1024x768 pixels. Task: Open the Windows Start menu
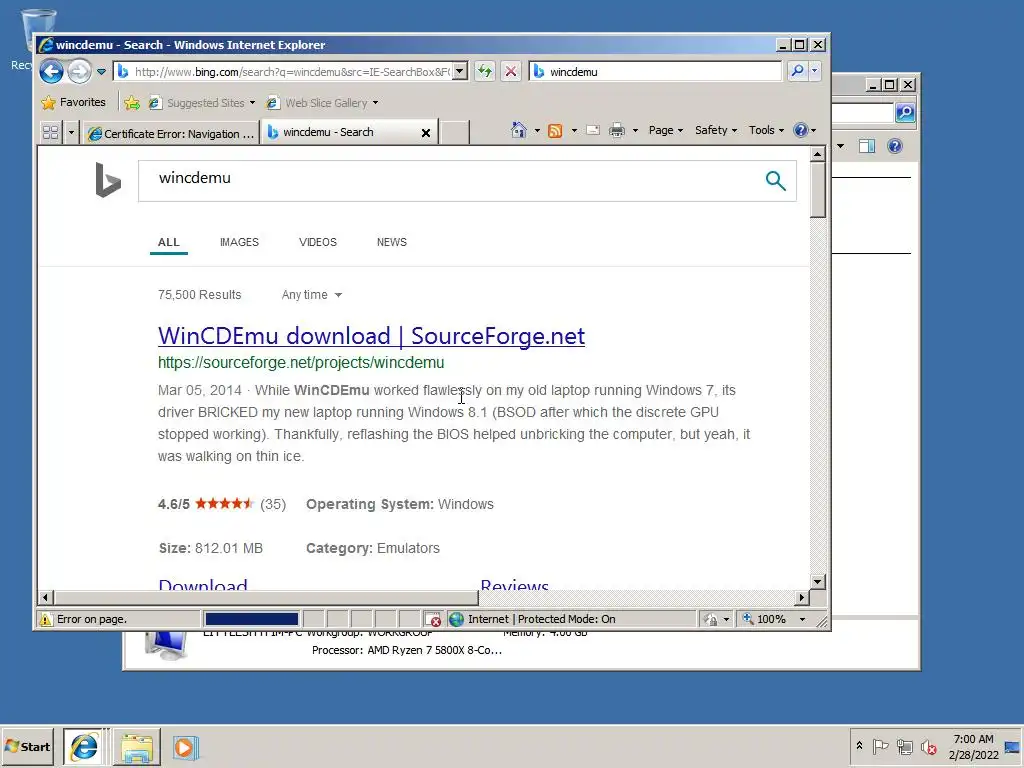(27, 746)
